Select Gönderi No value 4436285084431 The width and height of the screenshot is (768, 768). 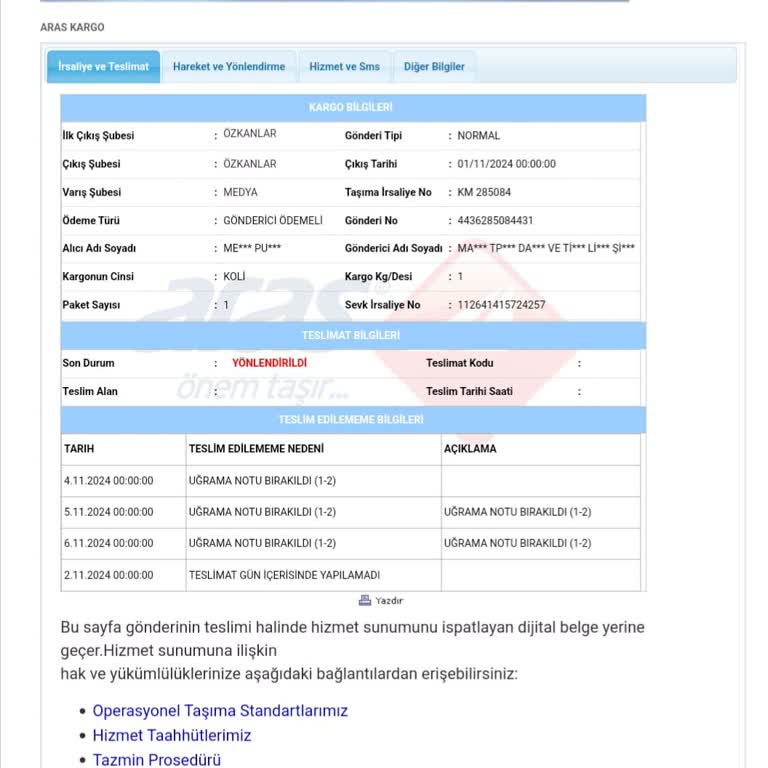(x=495, y=220)
